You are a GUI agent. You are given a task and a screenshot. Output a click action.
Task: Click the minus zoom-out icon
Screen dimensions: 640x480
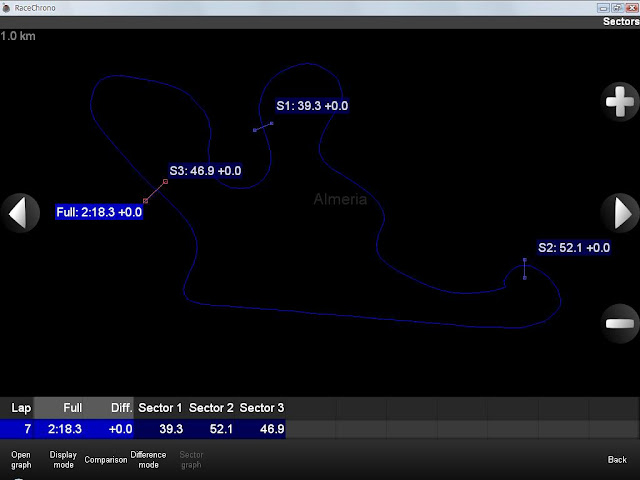[619, 323]
